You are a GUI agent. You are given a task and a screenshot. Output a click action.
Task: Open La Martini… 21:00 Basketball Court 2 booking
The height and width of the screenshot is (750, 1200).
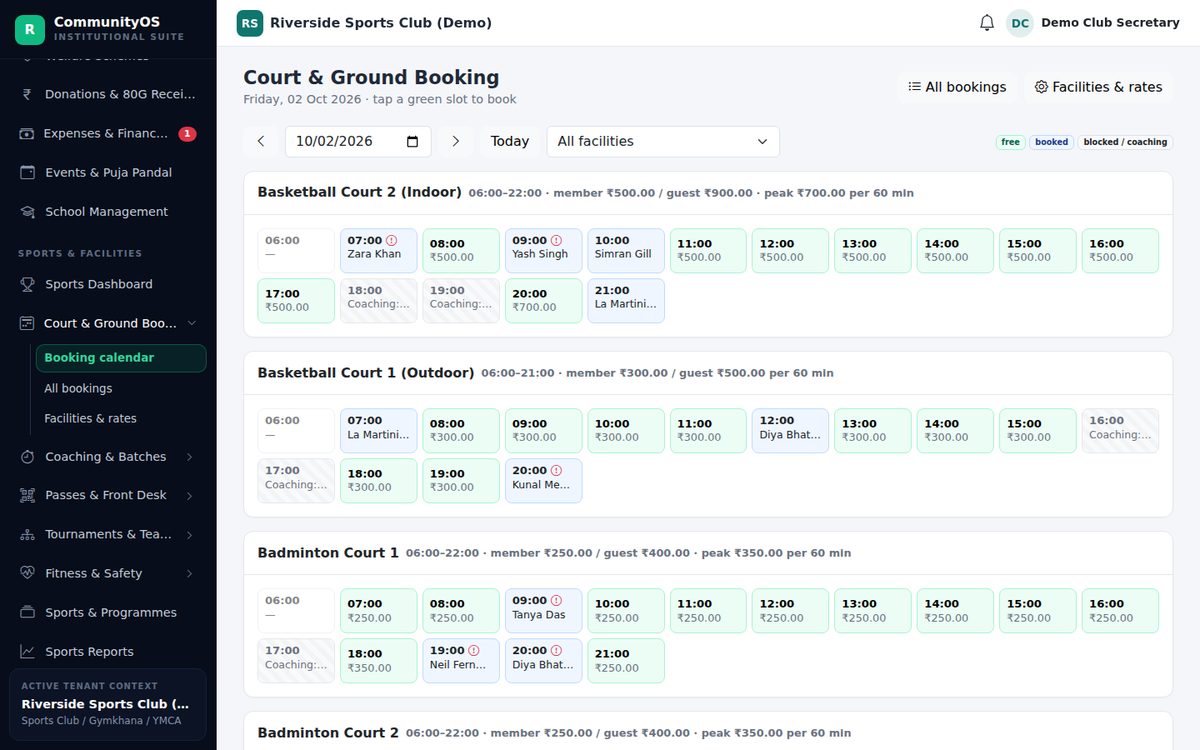click(x=626, y=301)
